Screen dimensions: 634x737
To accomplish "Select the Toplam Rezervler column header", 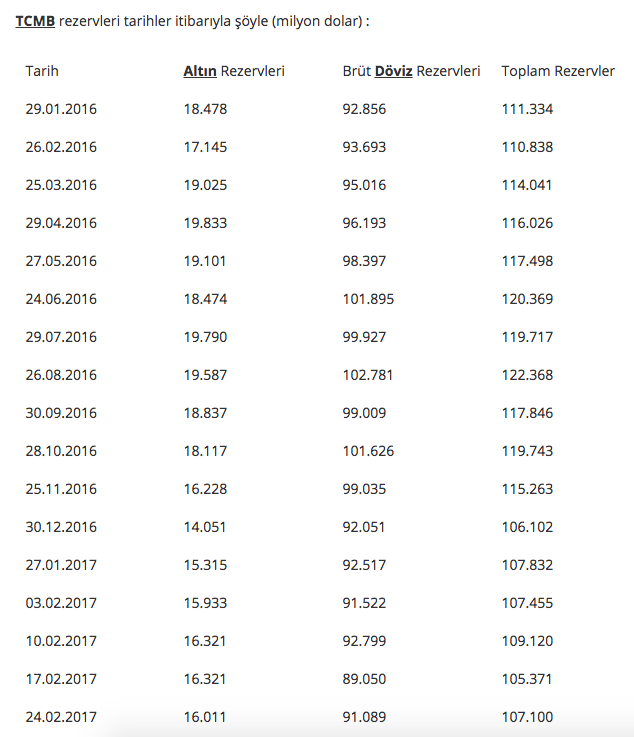I will (x=557, y=71).
